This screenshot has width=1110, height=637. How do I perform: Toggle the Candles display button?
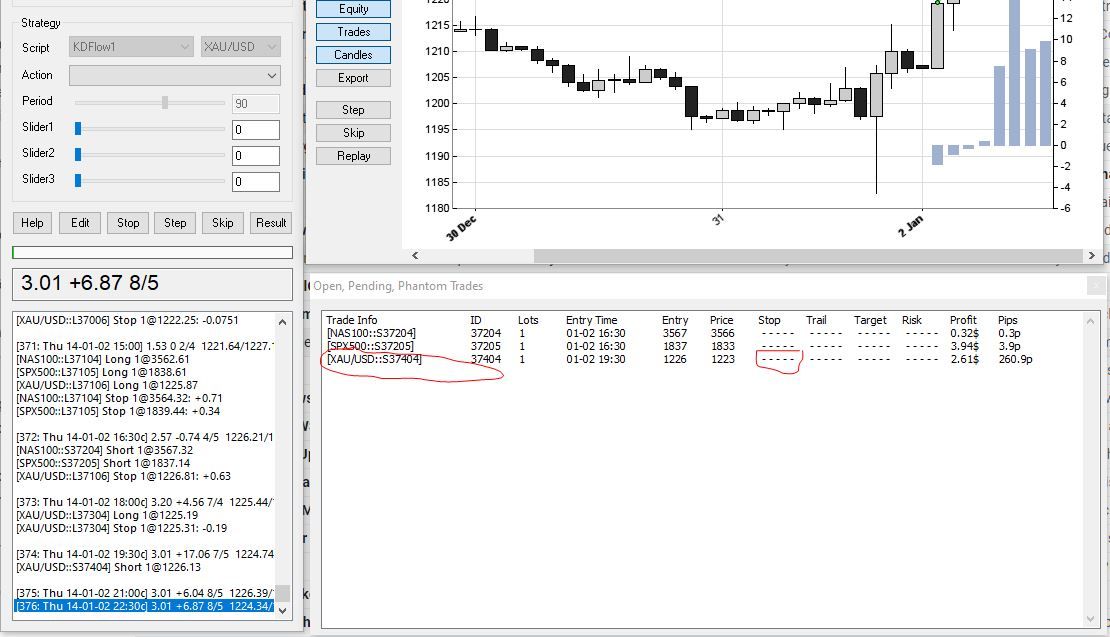tap(353, 55)
